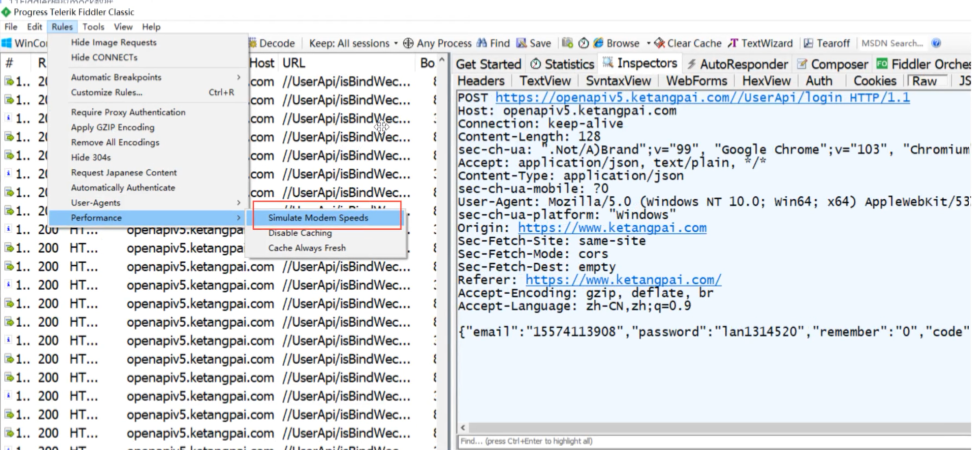Image resolution: width=972 pixels, height=450 pixels.
Task: Click the Referer ketangpai.com link
Action: point(623,280)
